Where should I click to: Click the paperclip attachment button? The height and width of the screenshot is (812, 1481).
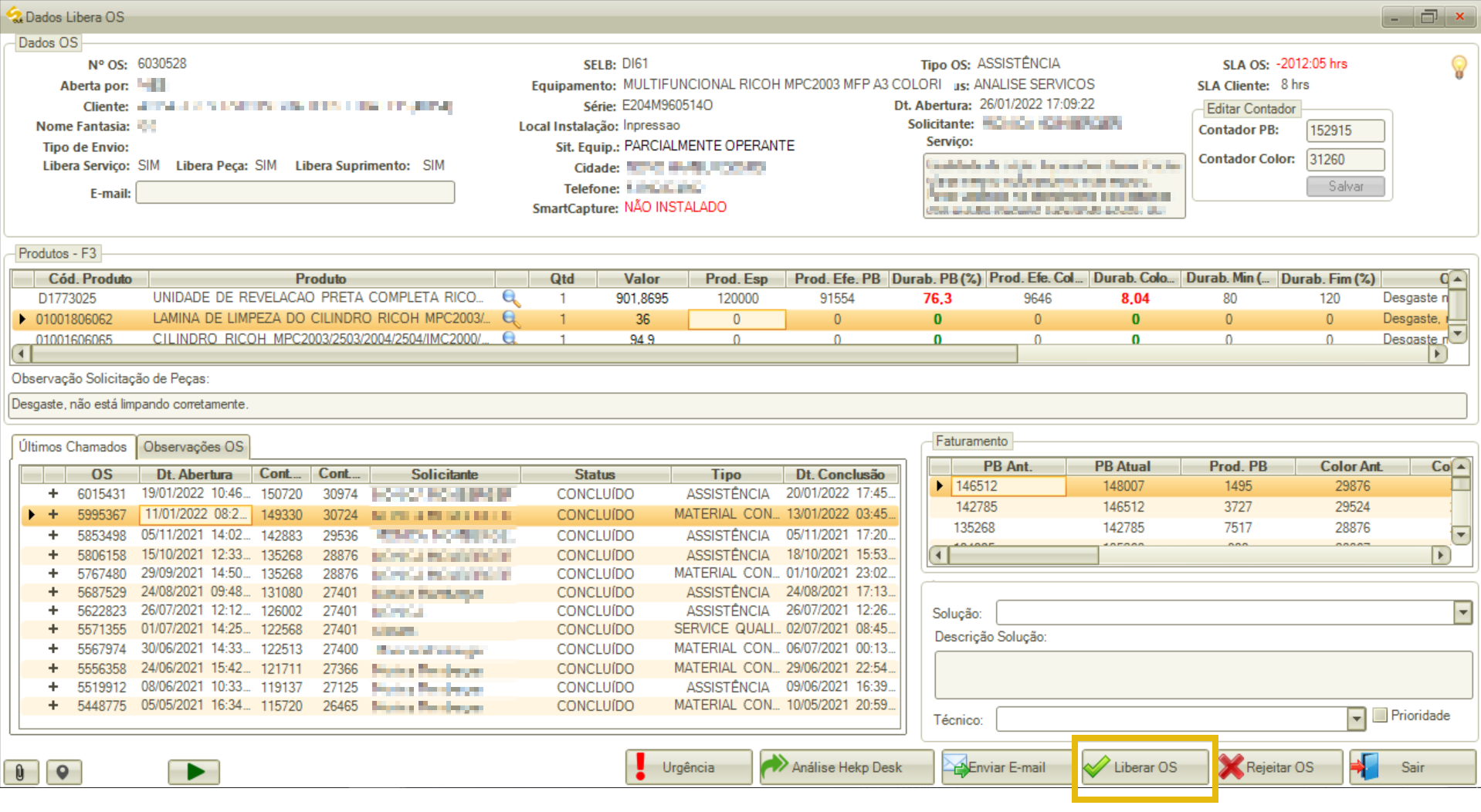pos(21,771)
